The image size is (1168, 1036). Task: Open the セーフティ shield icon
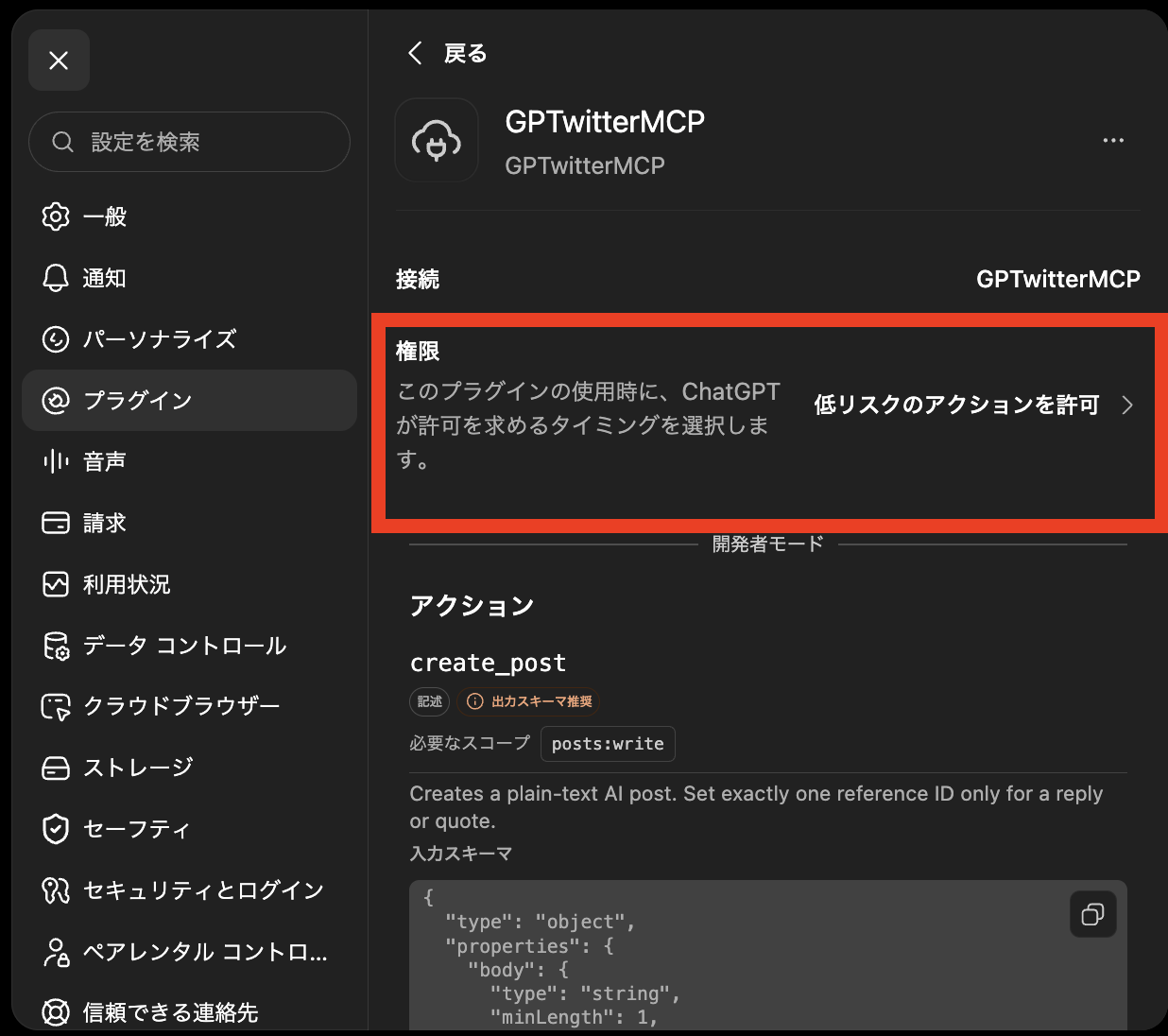[x=56, y=829]
